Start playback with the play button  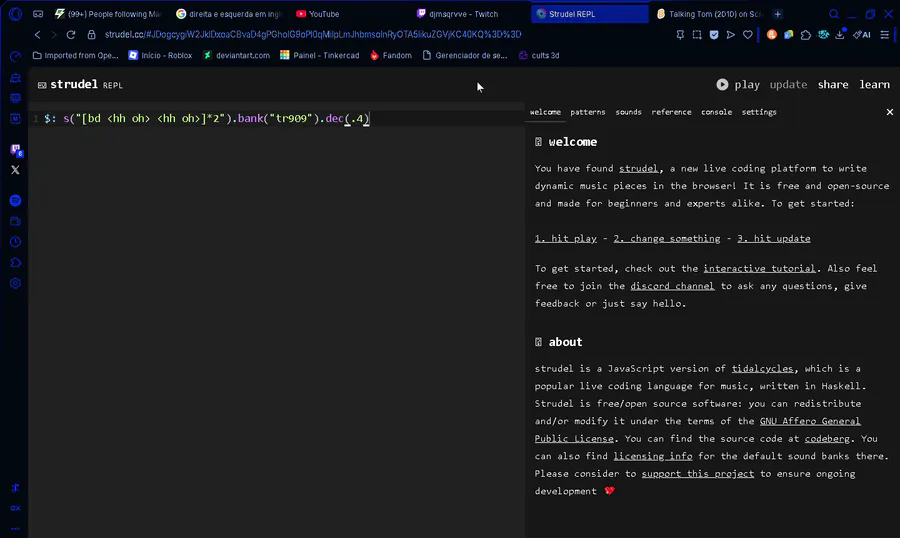coord(738,84)
